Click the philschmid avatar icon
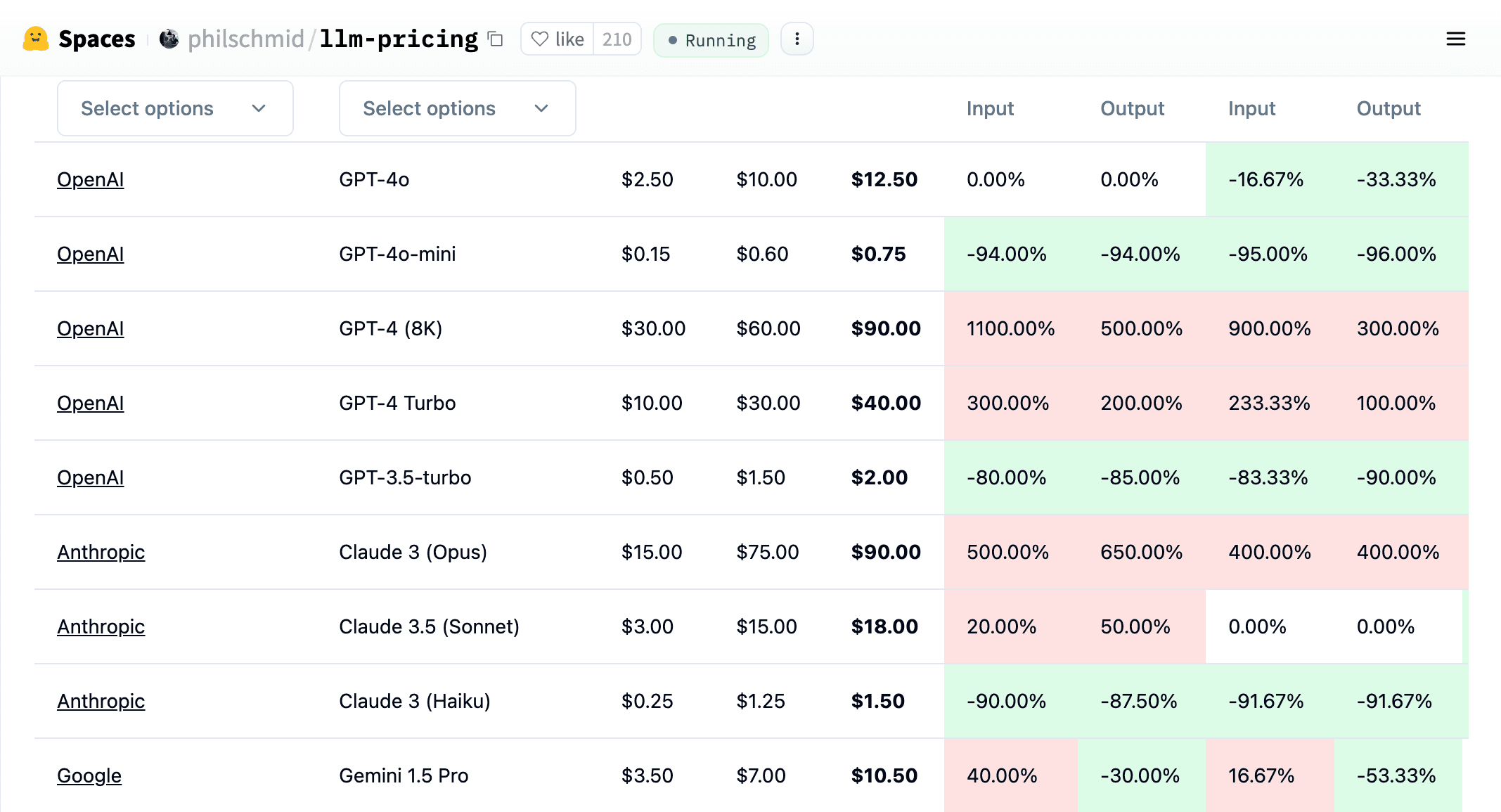 [x=169, y=39]
